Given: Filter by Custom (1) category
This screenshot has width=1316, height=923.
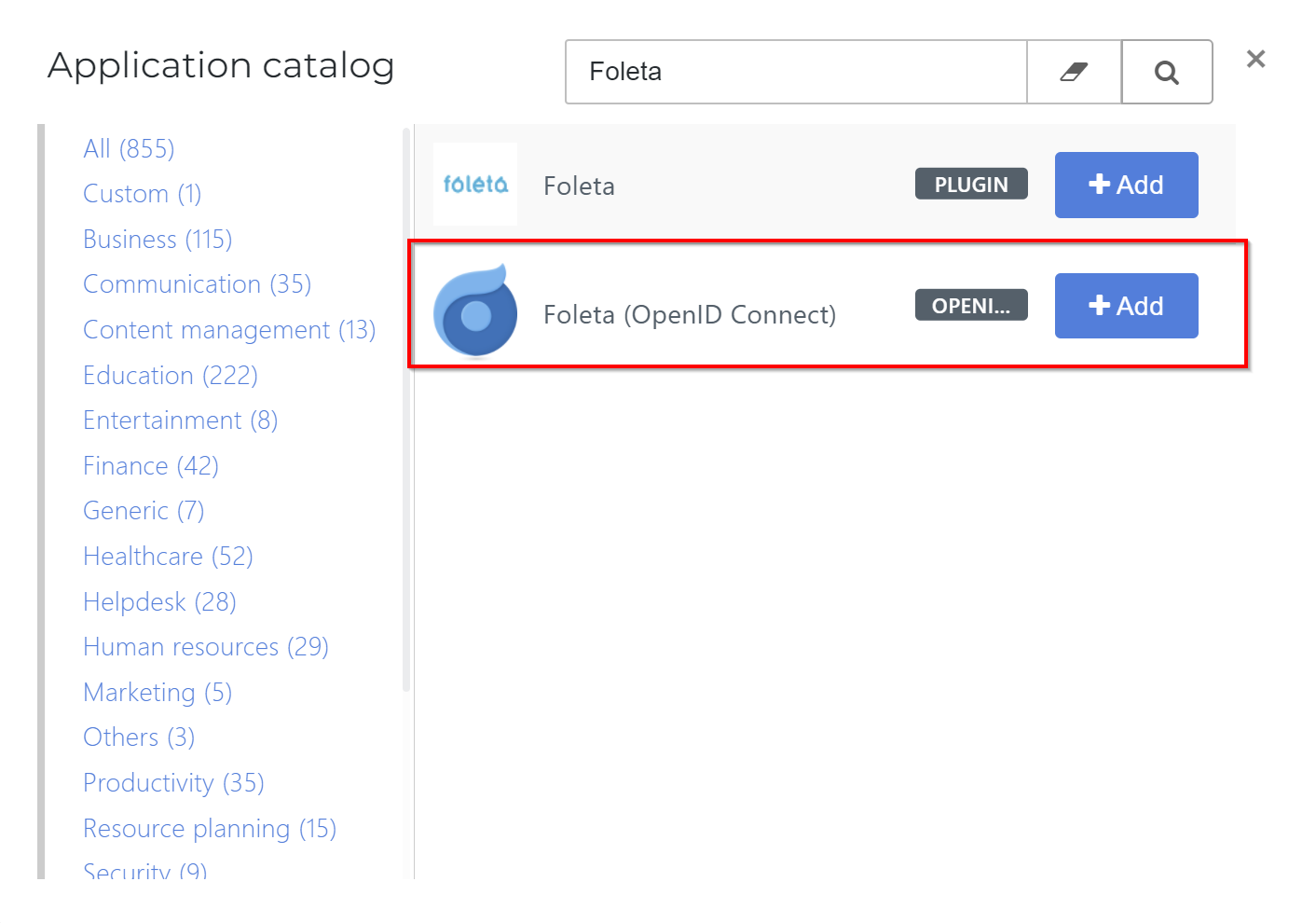Looking at the screenshot, I should [142, 194].
